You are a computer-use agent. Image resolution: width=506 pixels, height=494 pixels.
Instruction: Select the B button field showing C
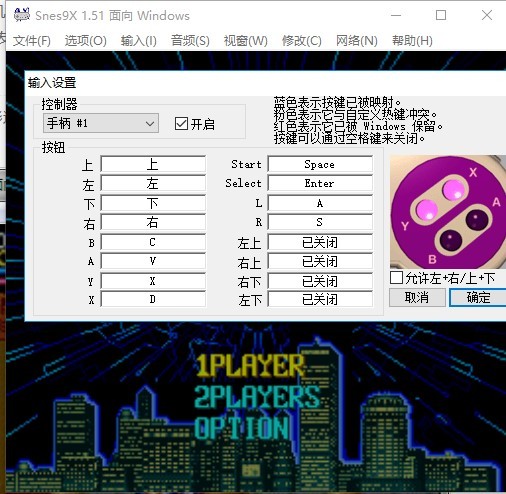(153, 242)
